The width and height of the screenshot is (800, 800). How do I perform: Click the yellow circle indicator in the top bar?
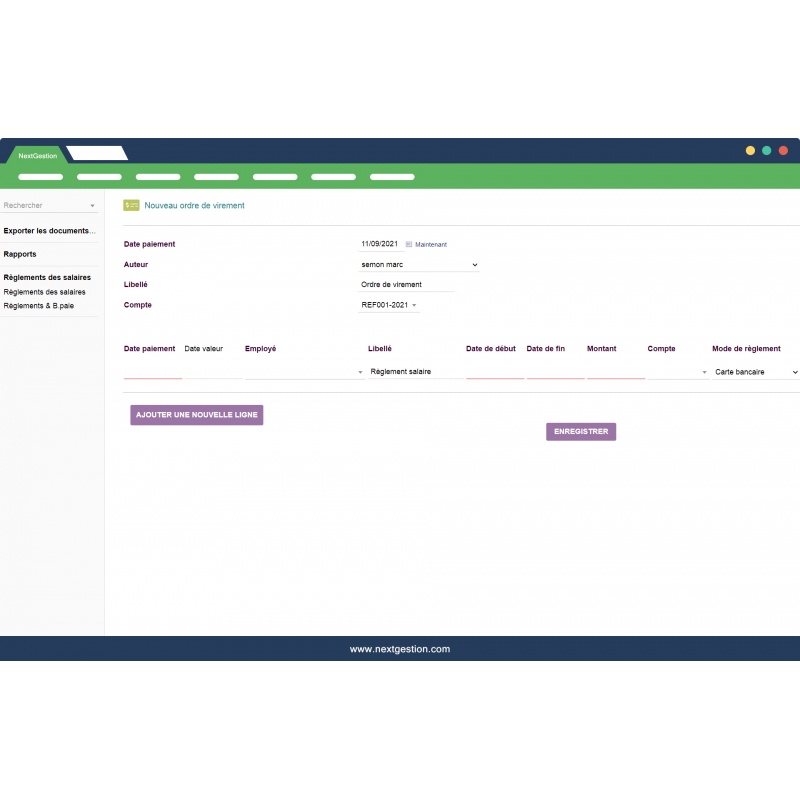(750, 150)
